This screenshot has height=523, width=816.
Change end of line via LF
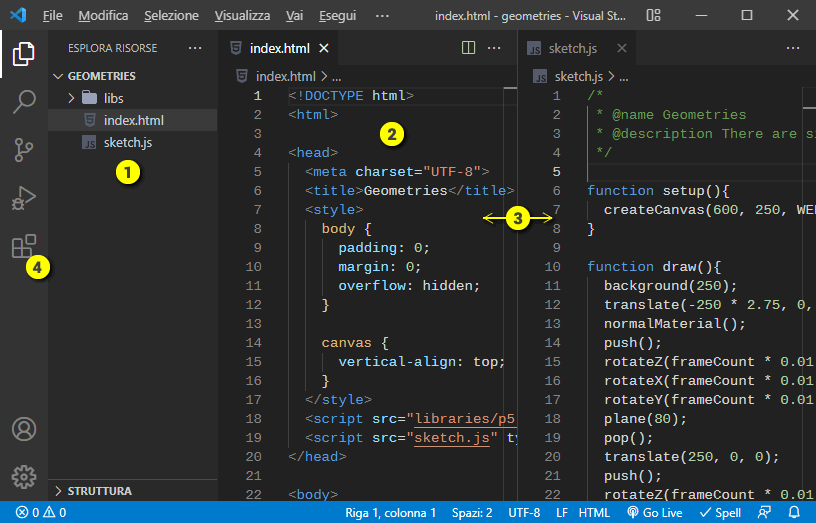click(x=562, y=513)
